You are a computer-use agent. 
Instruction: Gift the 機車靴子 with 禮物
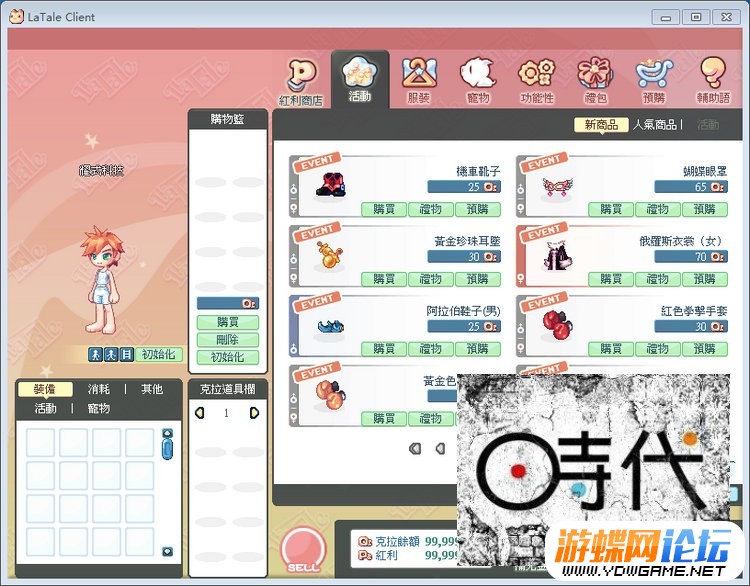[430, 209]
